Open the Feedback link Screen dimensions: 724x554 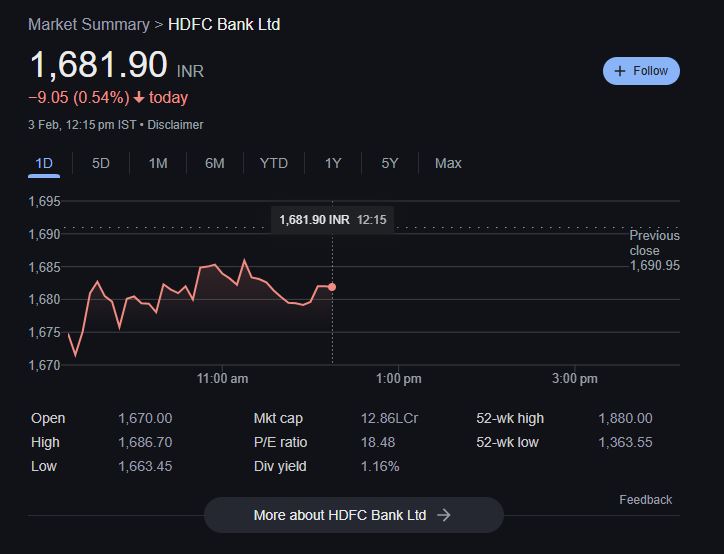(x=646, y=500)
